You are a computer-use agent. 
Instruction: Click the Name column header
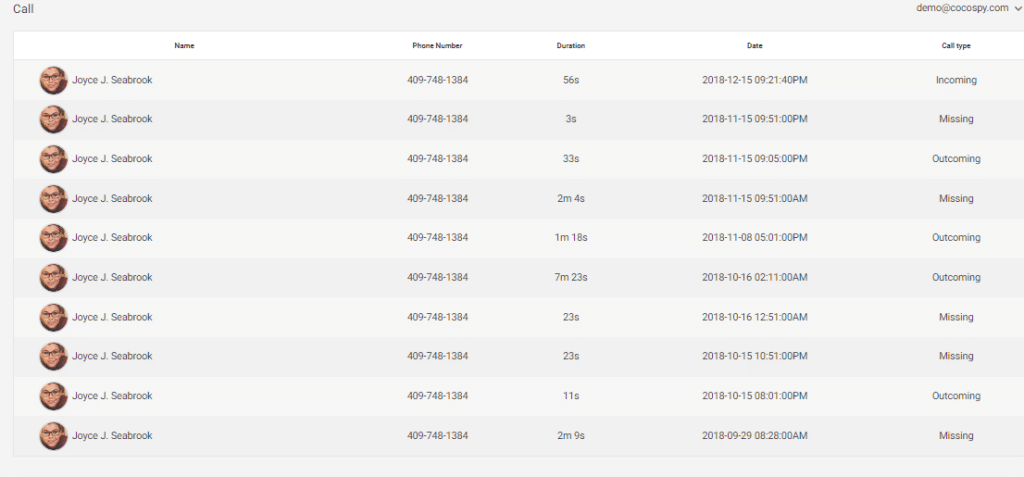tap(184, 46)
